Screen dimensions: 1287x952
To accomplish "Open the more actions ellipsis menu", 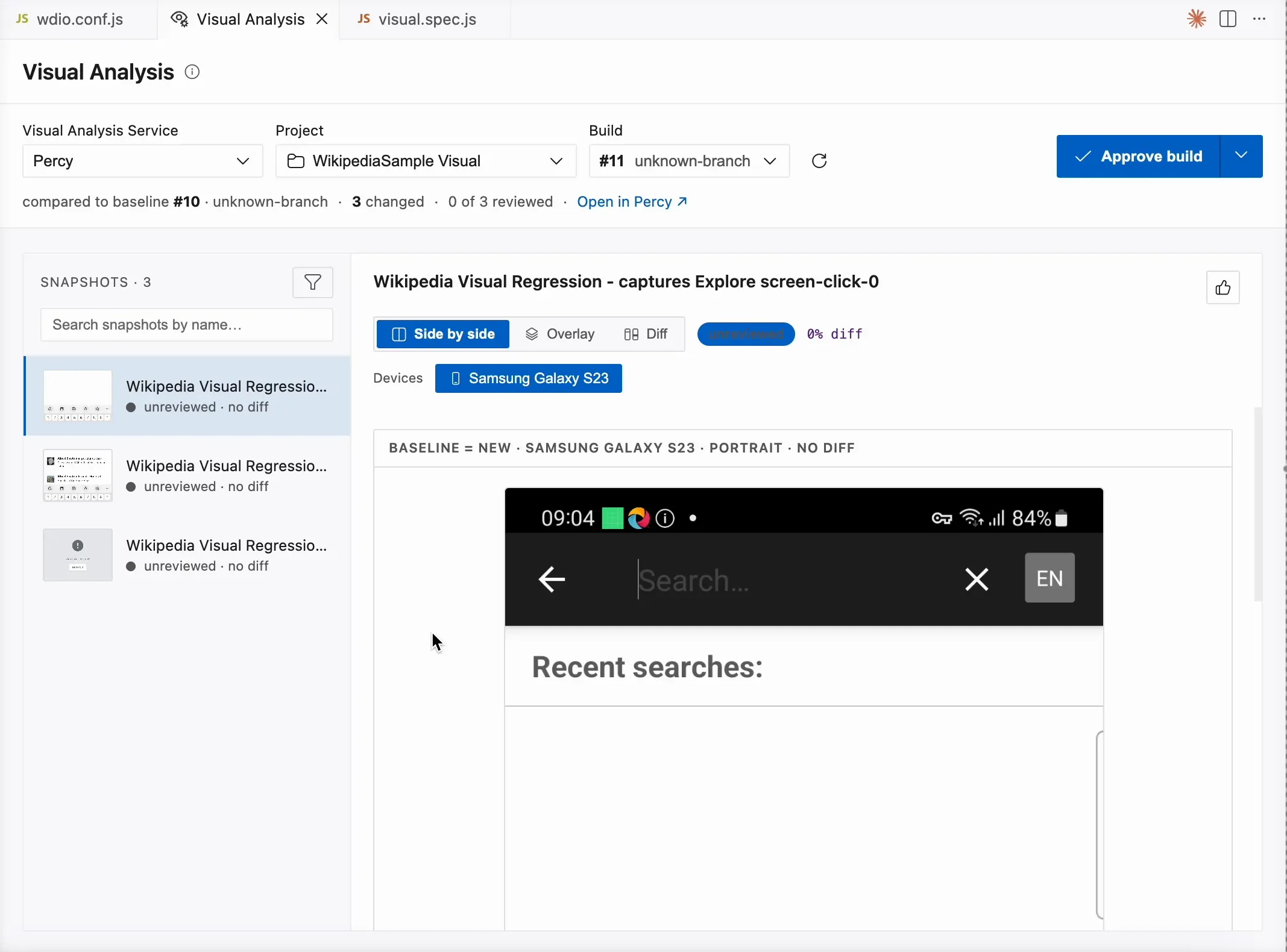I will (x=1259, y=19).
